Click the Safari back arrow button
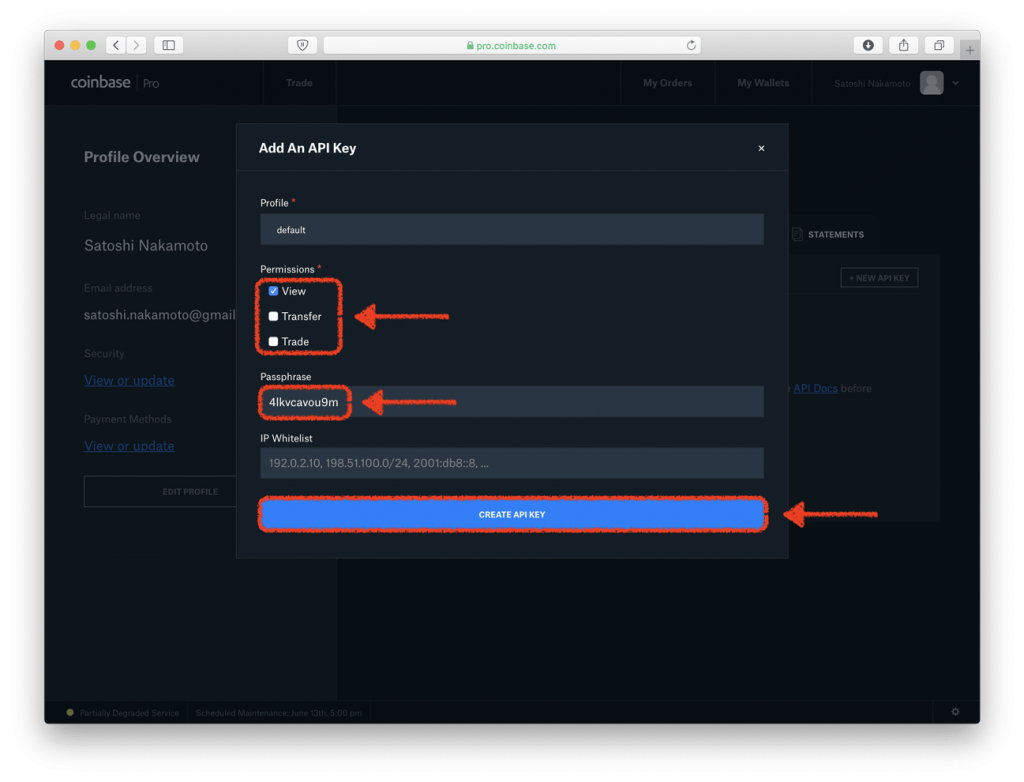The image size is (1024, 782). pos(116,45)
